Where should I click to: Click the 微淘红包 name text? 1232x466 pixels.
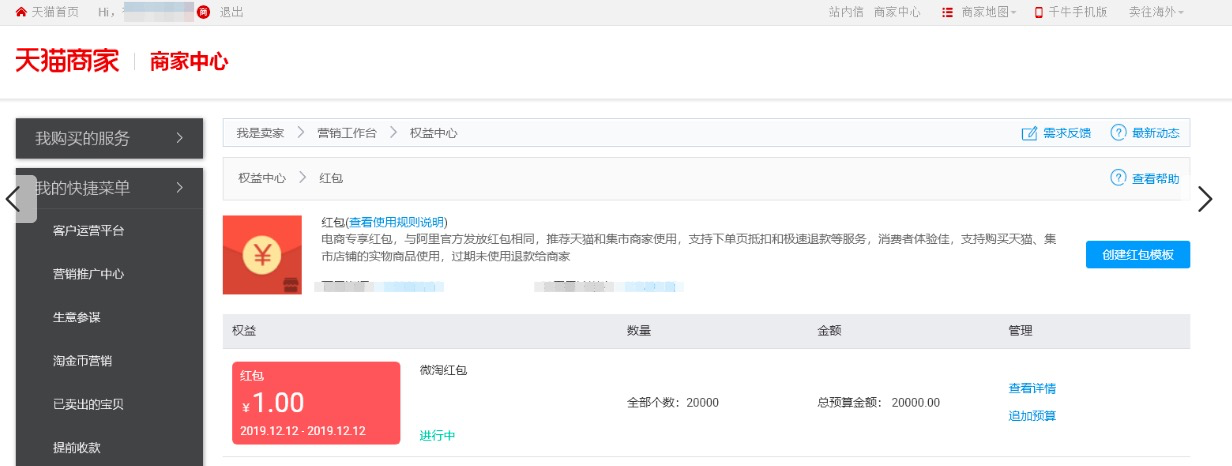[443, 370]
